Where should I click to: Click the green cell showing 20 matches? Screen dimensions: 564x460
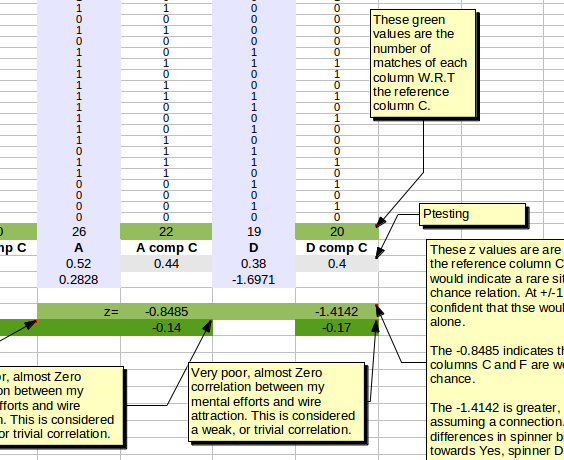[337, 232]
